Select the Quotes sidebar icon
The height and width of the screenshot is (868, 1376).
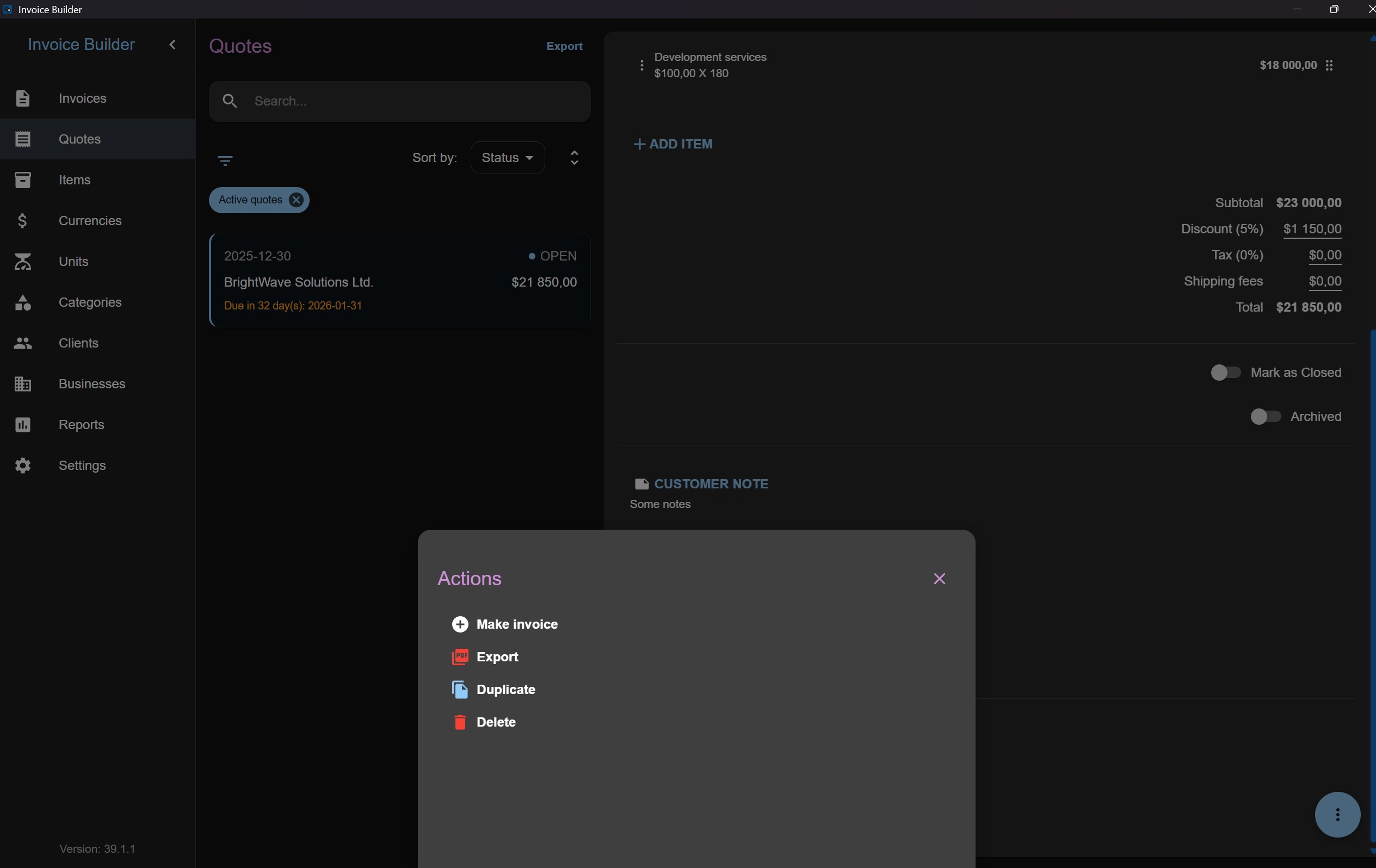pyautogui.click(x=22, y=139)
